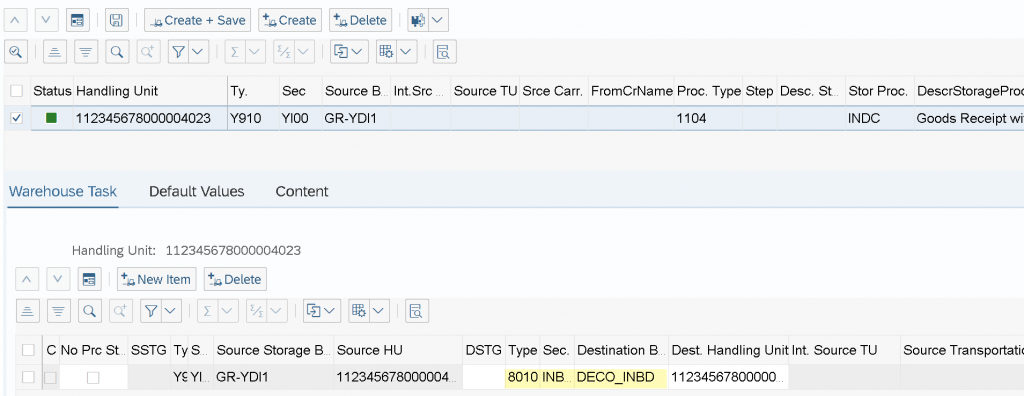The width and height of the screenshot is (1024, 396).
Task: Click the Create + Save button
Action: pos(198,20)
